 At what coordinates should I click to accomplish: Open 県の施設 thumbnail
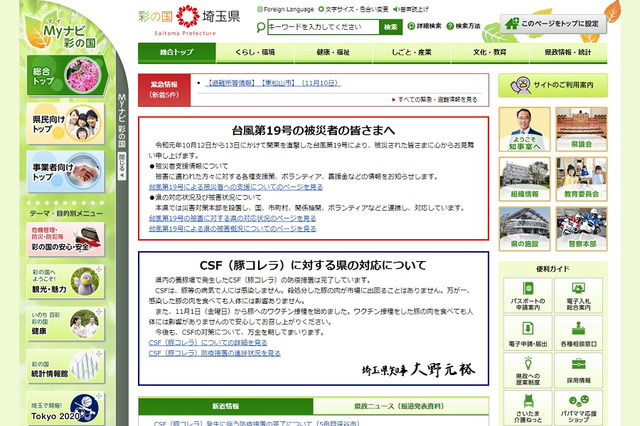coord(524,229)
